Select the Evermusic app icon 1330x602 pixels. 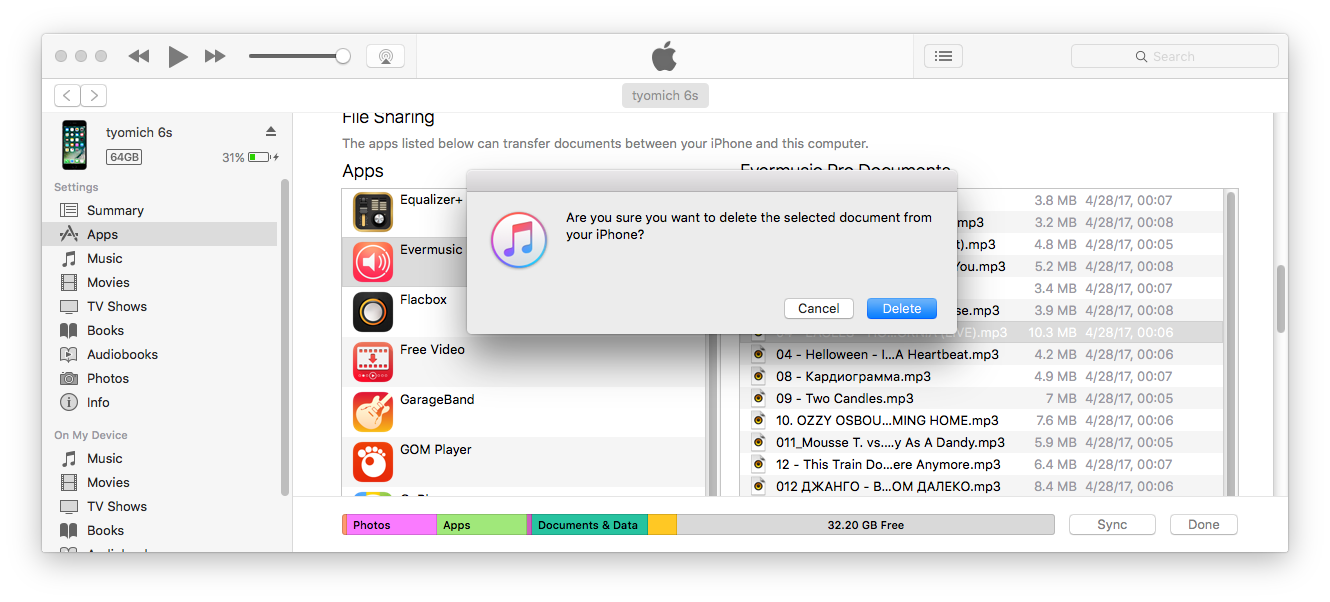[x=372, y=261]
